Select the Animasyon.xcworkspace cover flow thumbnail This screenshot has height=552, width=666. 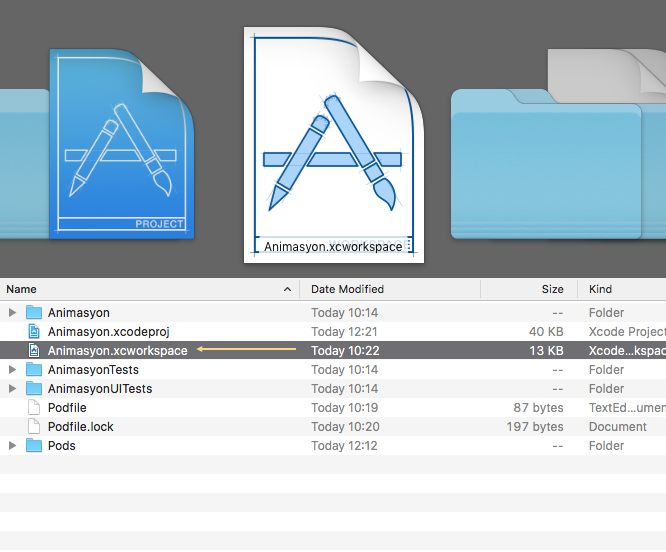pyautogui.click(x=334, y=145)
